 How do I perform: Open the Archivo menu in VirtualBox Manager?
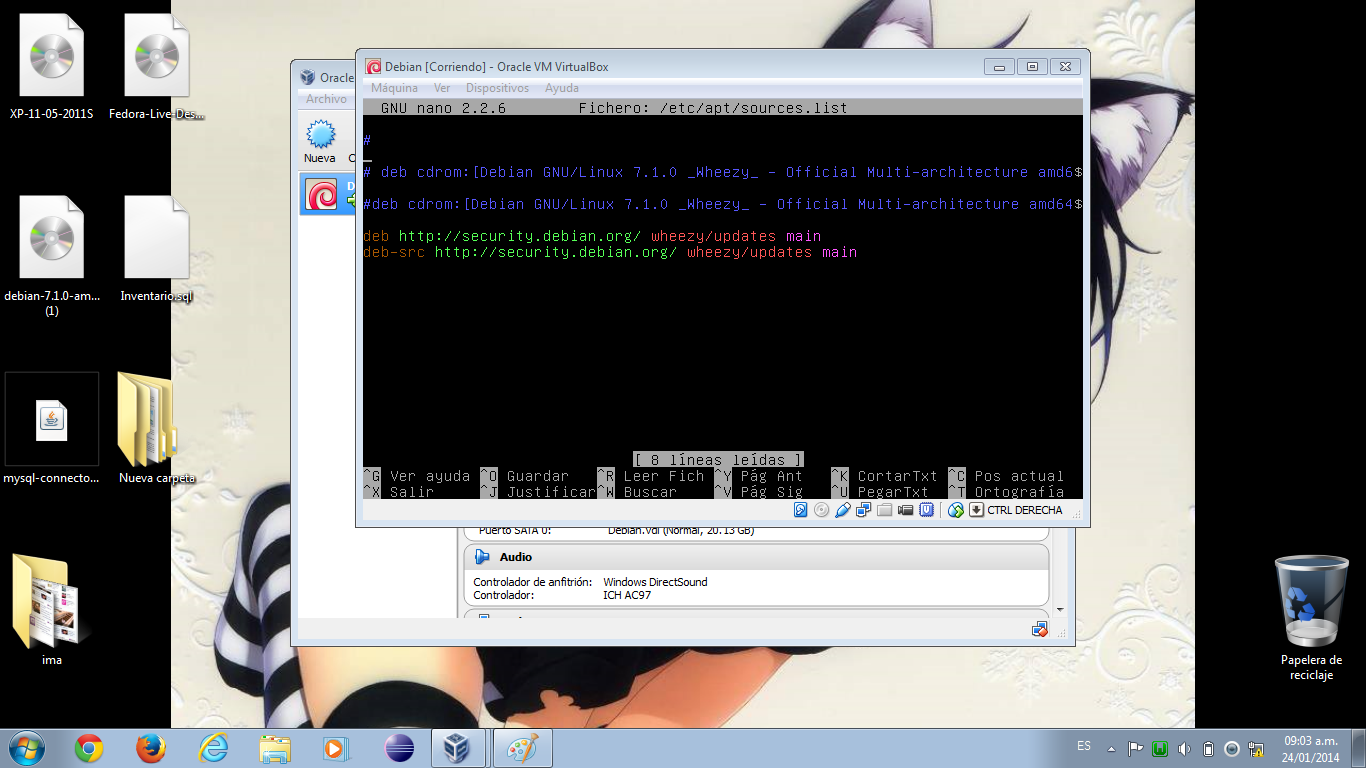[326, 98]
